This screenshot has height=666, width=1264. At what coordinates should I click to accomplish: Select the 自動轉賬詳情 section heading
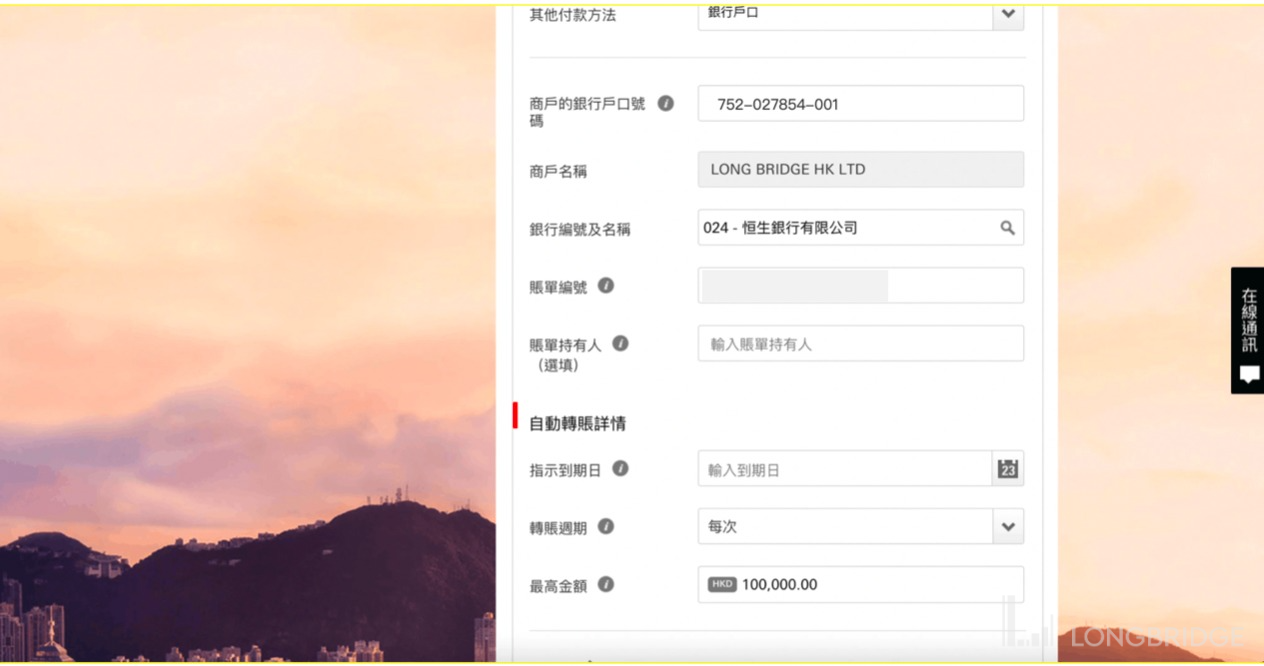click(x=577, y=424)
